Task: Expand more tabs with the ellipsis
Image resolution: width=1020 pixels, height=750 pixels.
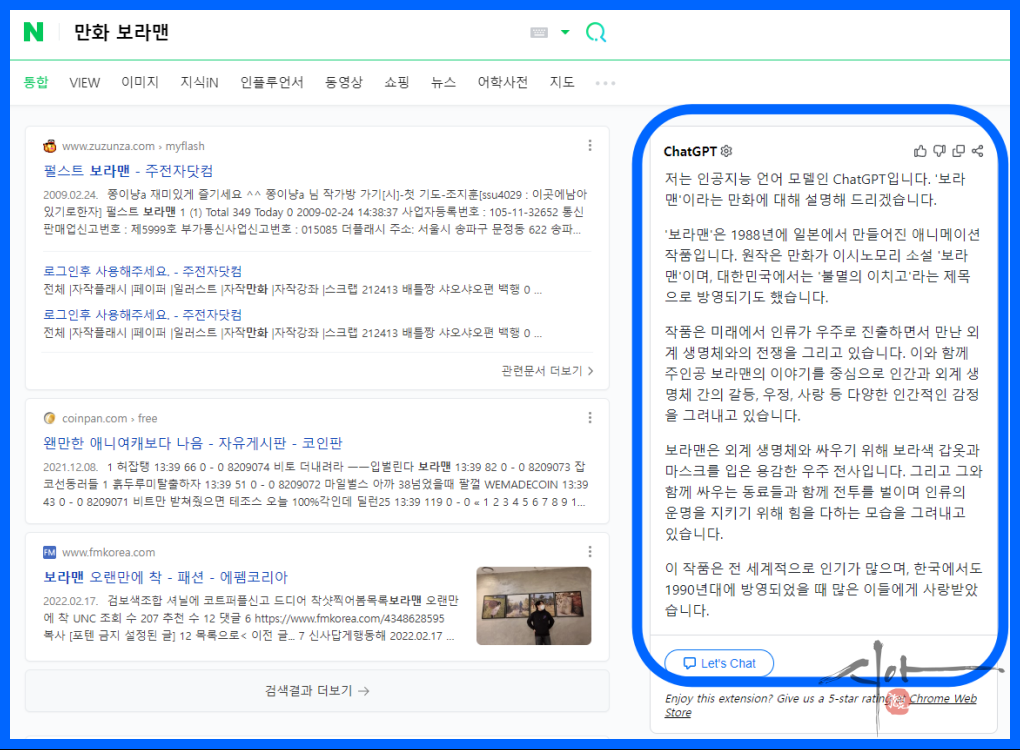Action: click(605, 83)
